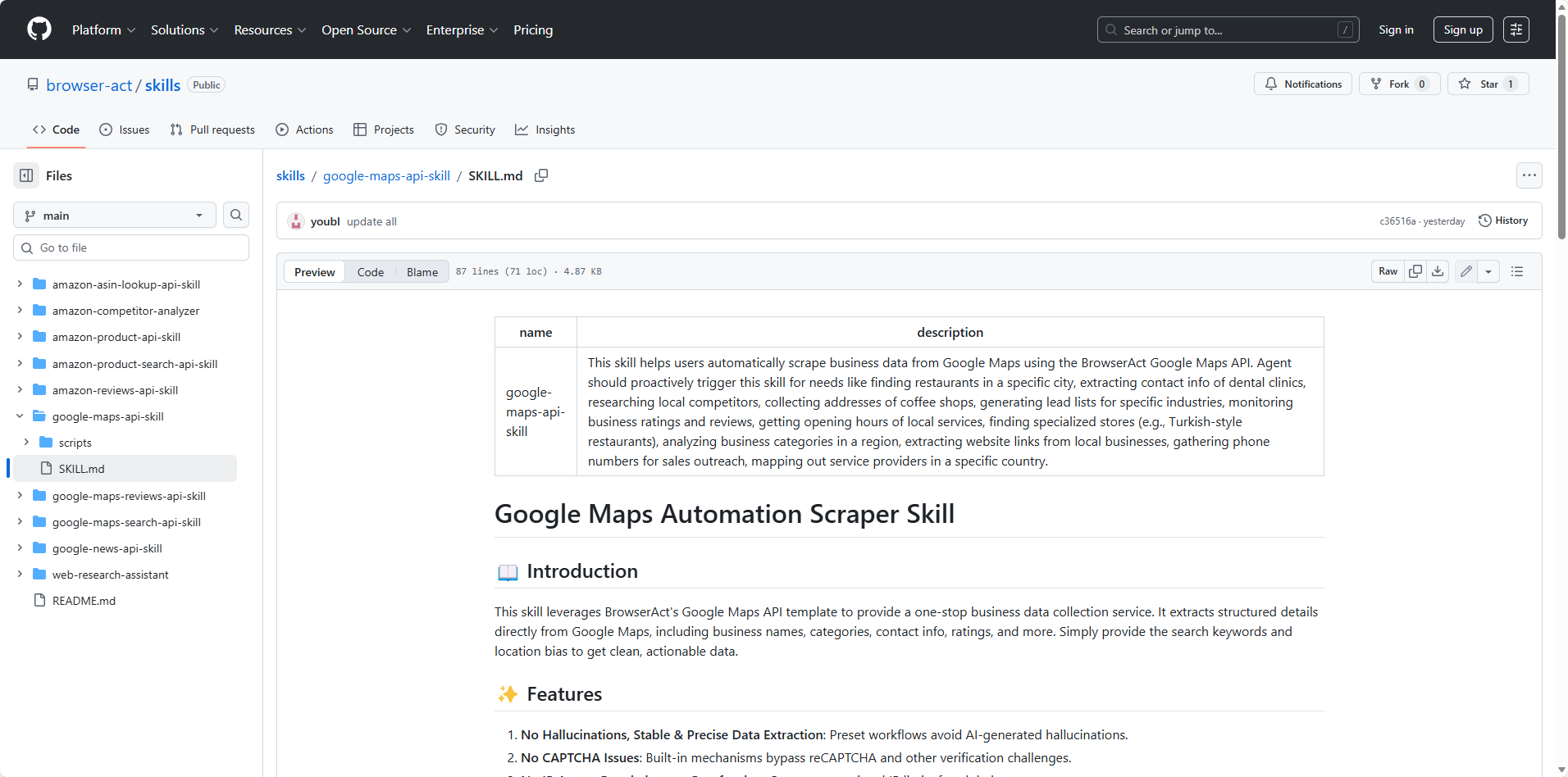The height and width of the screenshot is (777, 1568).
Task: Open the Pricing menu item
Action: (532, 30)
